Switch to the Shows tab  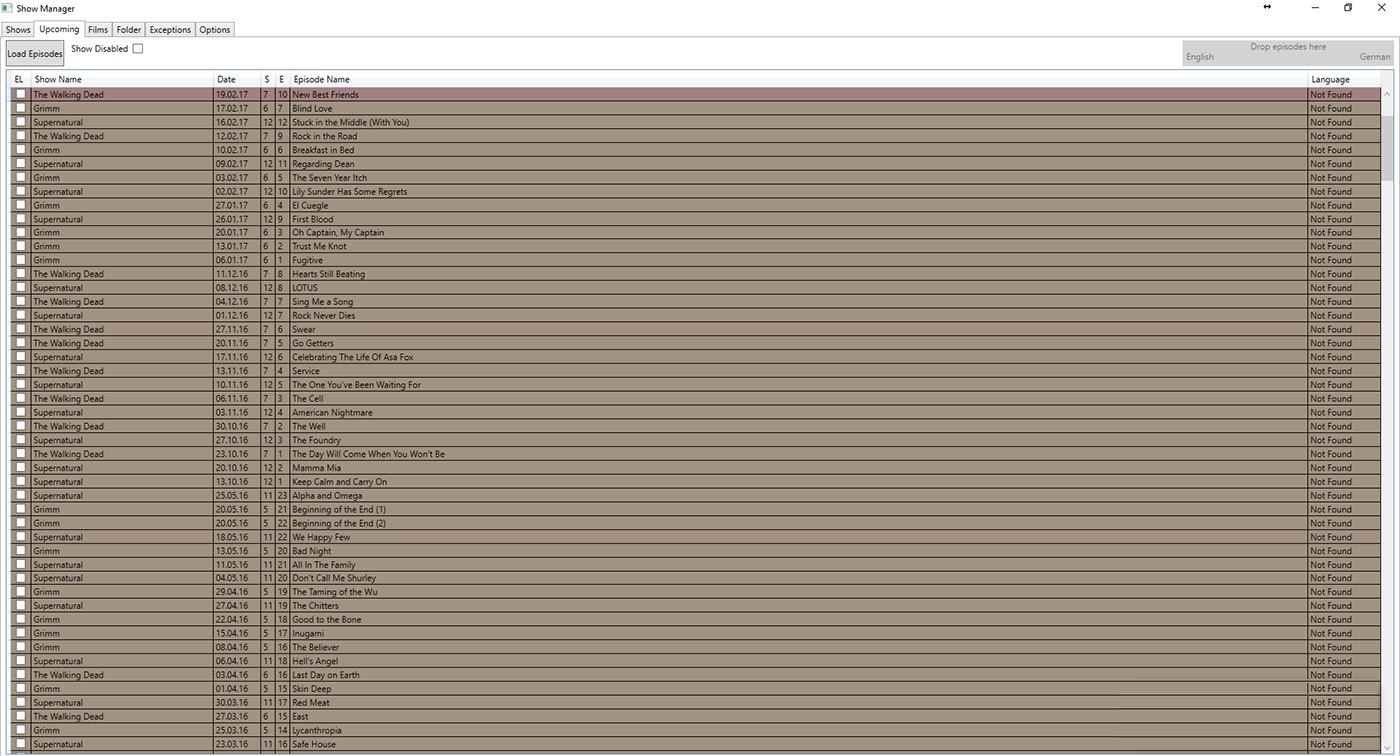coord(18,30)
